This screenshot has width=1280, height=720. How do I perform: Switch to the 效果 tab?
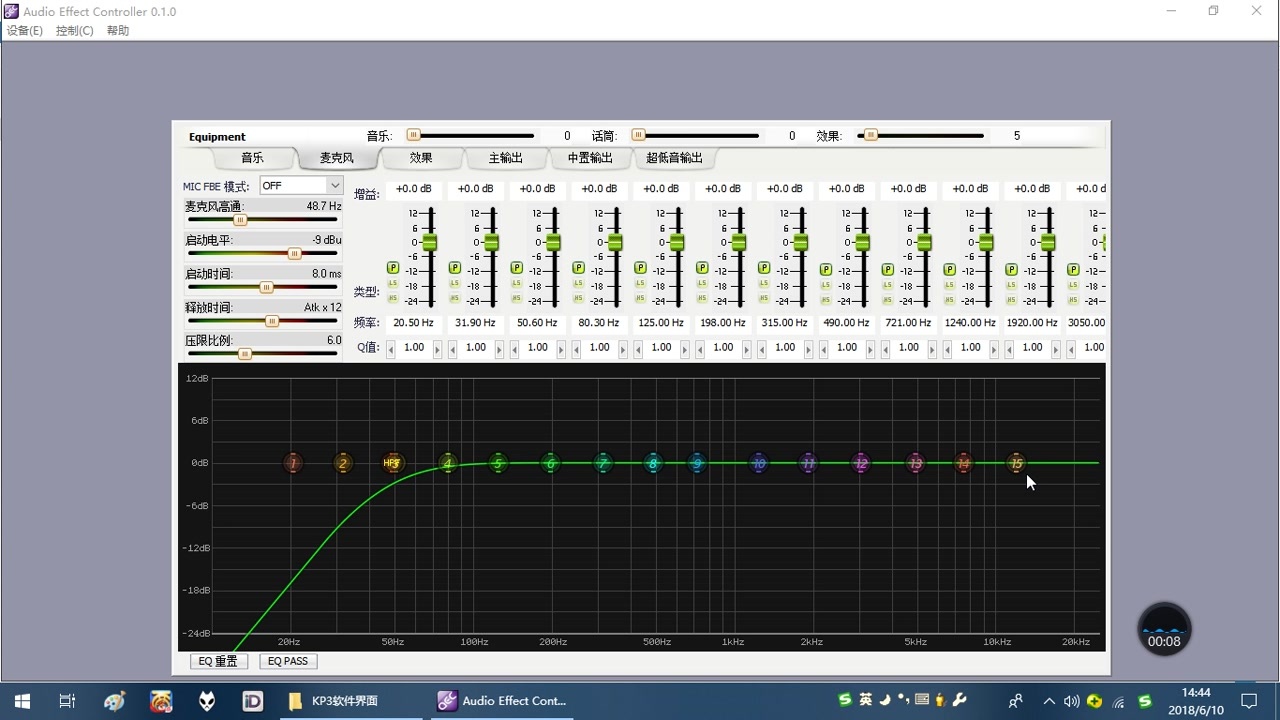[421, 158]
